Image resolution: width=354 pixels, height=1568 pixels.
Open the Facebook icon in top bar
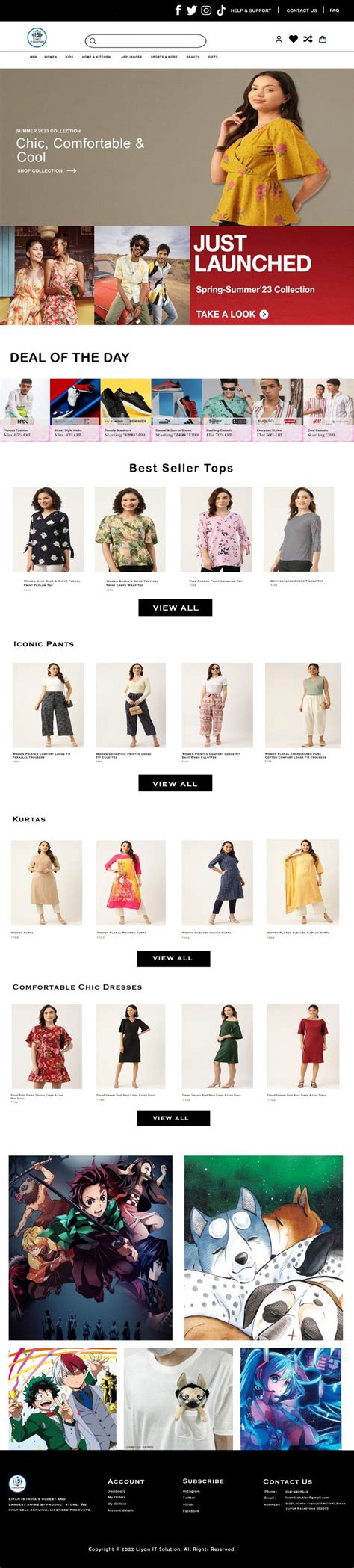pos(178,10)
